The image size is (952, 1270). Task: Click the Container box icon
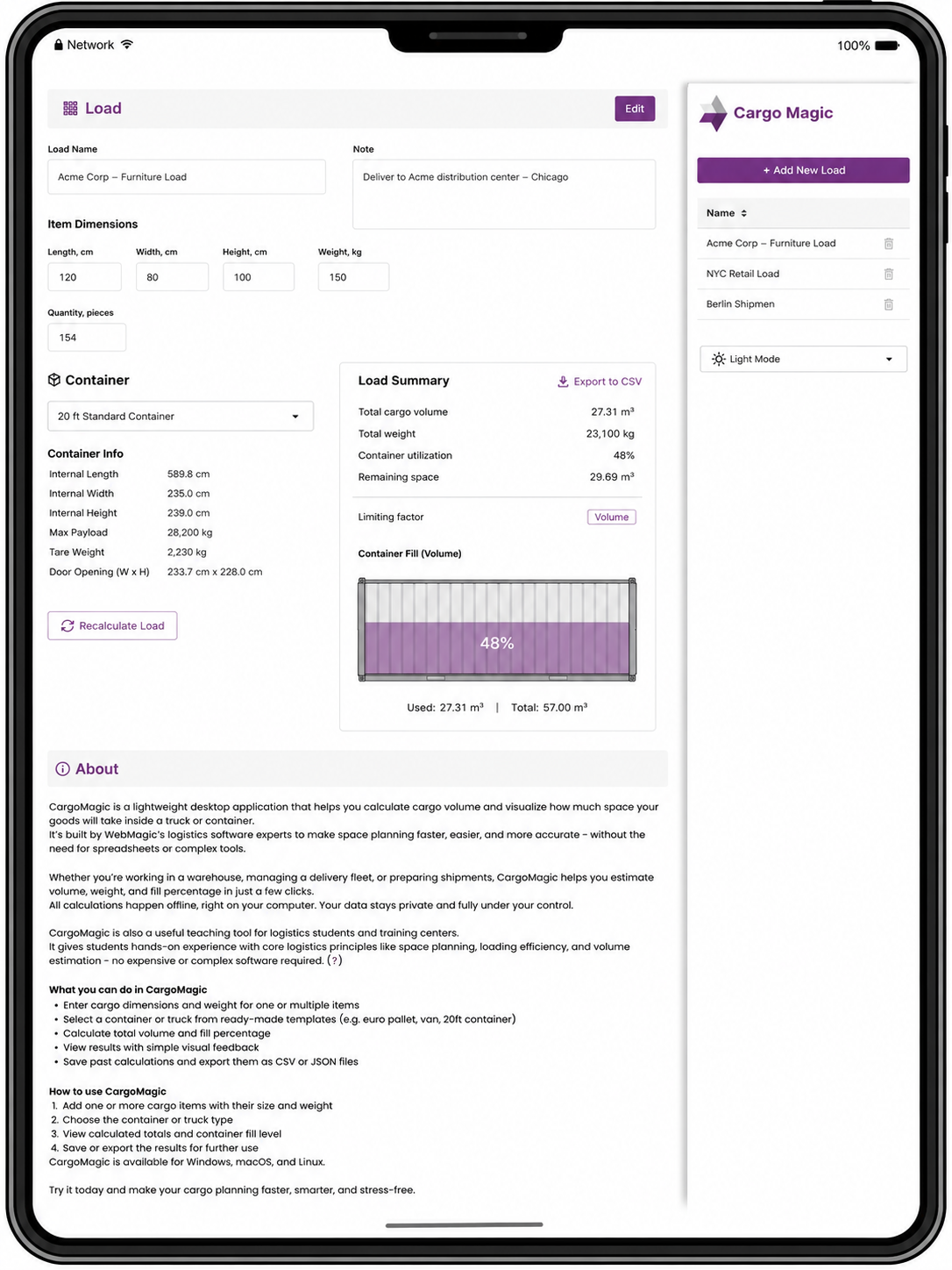(54, 380)
